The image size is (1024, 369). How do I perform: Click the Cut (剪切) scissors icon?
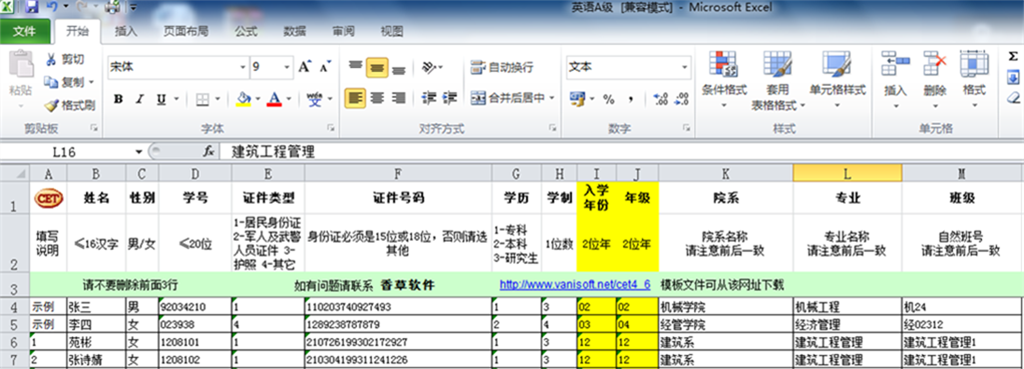click(51, 60)
